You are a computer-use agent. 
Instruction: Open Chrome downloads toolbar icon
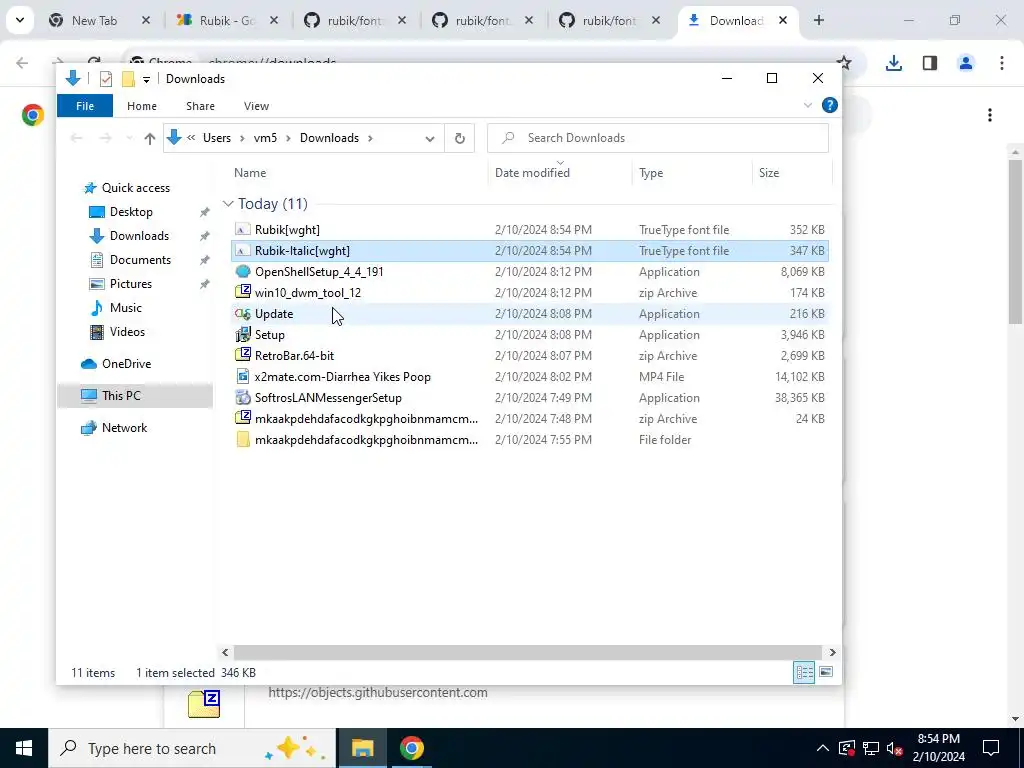pos(893,63)
